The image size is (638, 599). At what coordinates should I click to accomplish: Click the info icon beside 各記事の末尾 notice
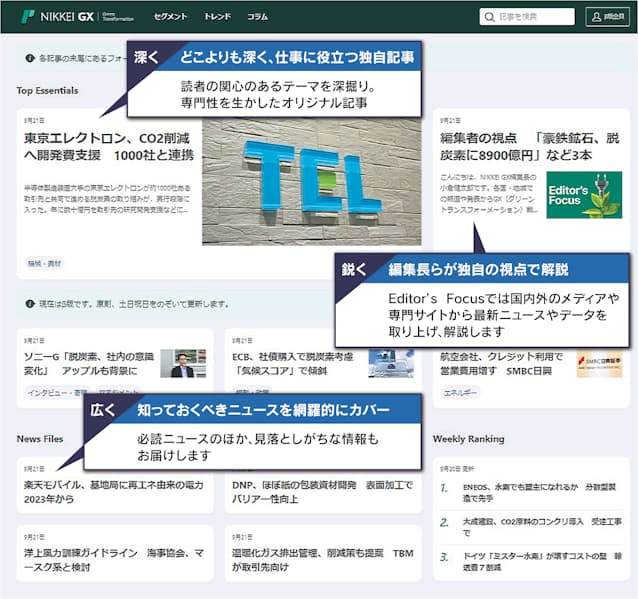point(29,58)
